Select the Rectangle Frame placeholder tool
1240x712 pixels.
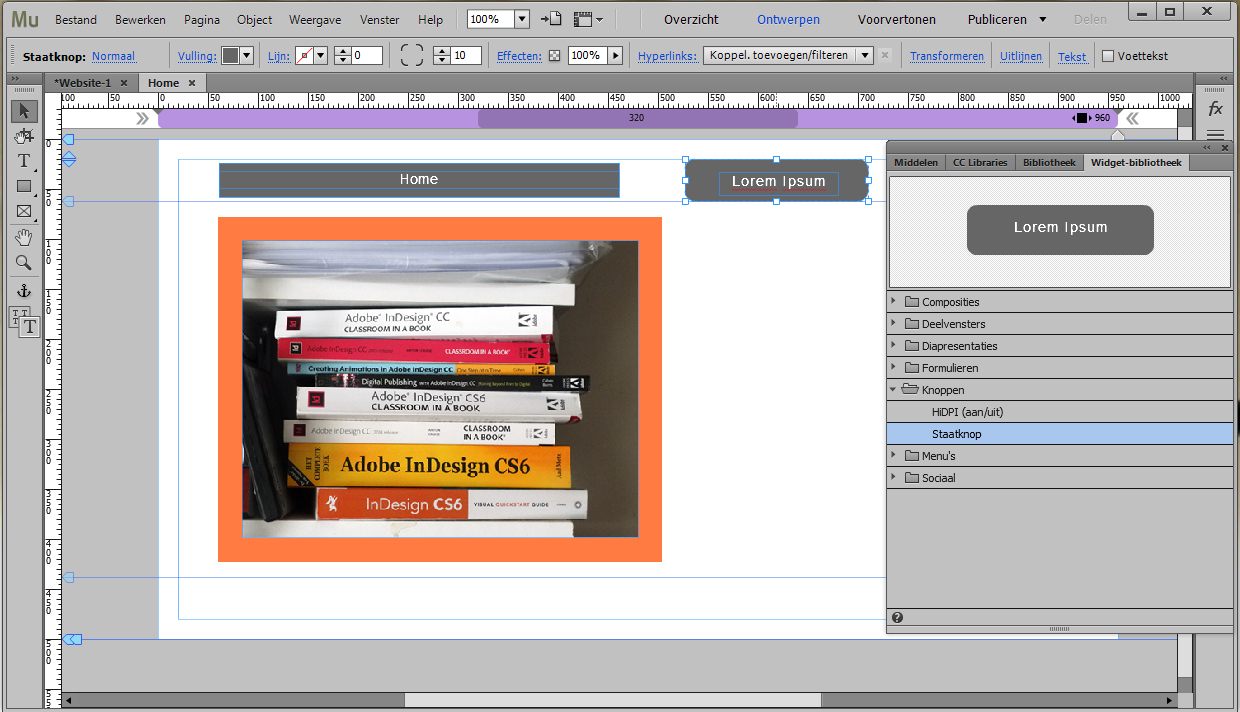pyautogui.click(x=24, y=211)
